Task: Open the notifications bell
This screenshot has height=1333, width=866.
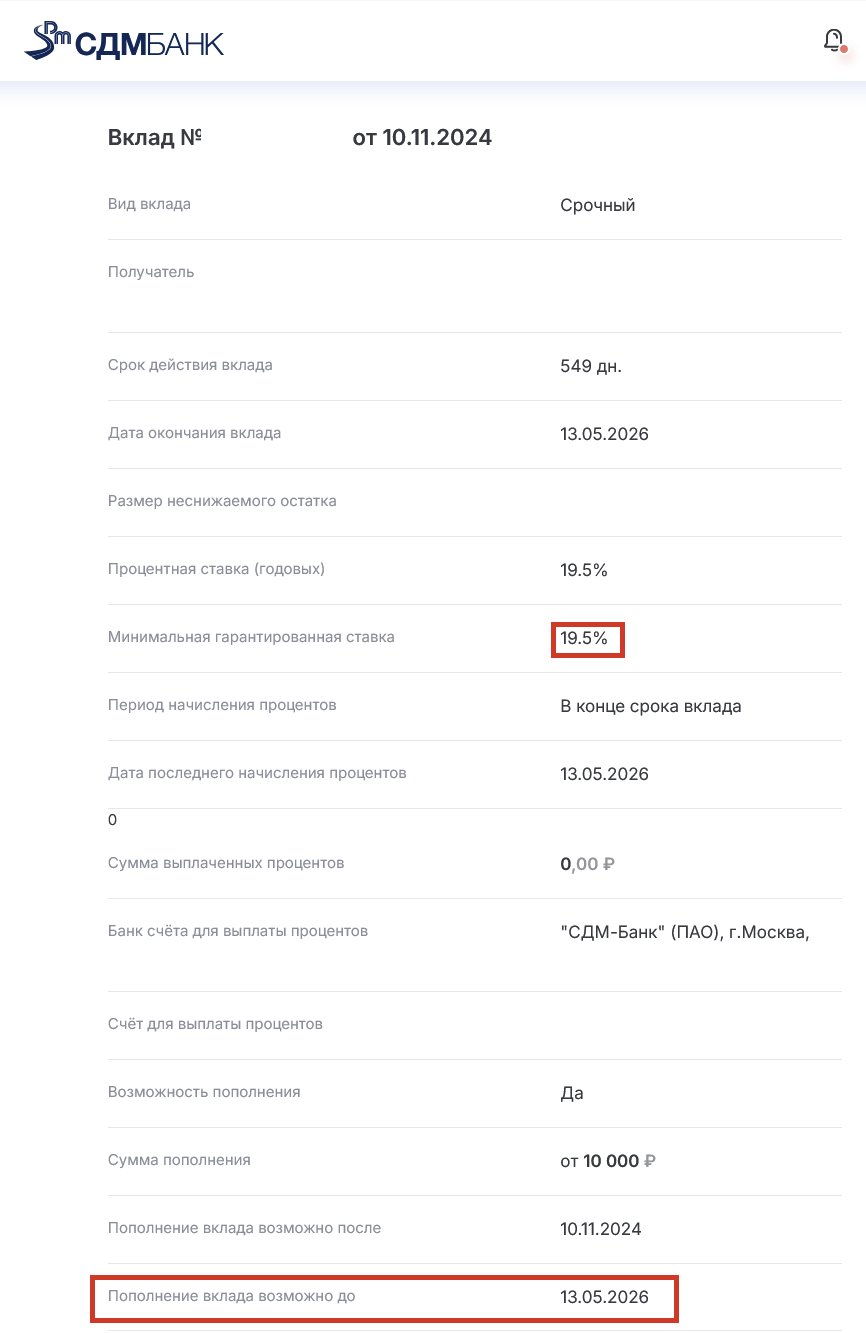Action: click(x=833, y=40)
